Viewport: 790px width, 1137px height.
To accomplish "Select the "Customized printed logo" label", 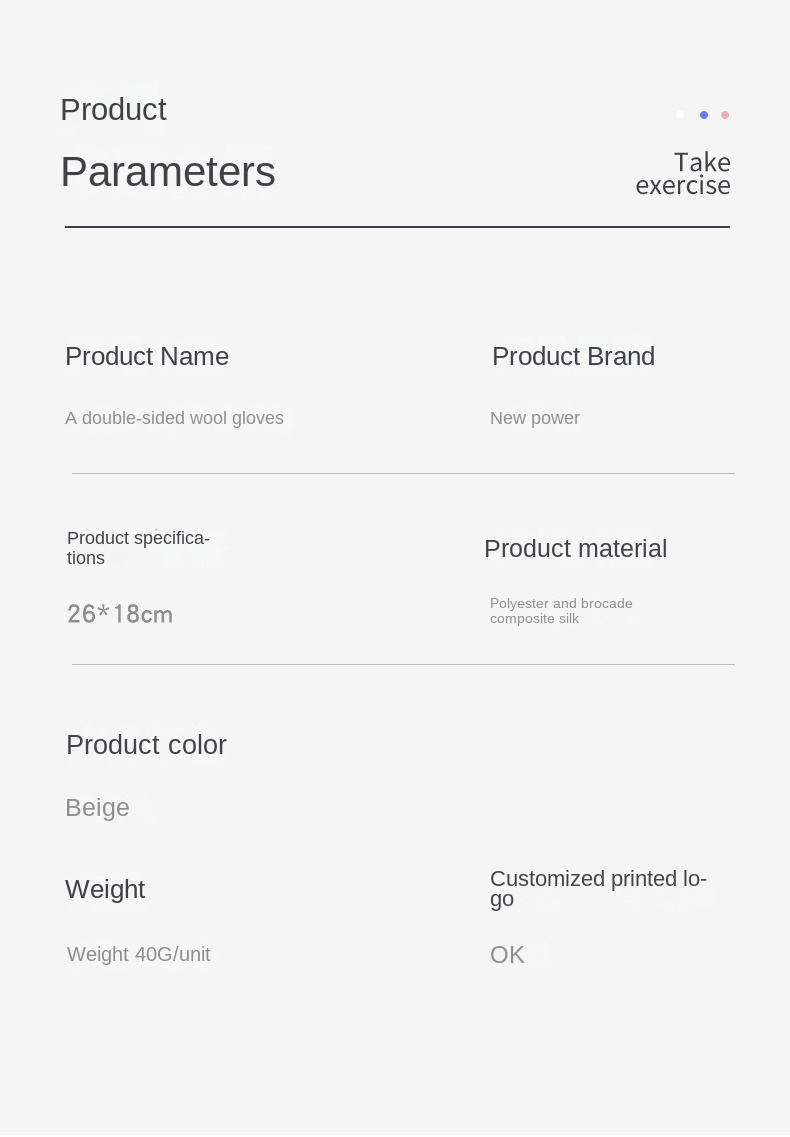I will coord(598,888).
